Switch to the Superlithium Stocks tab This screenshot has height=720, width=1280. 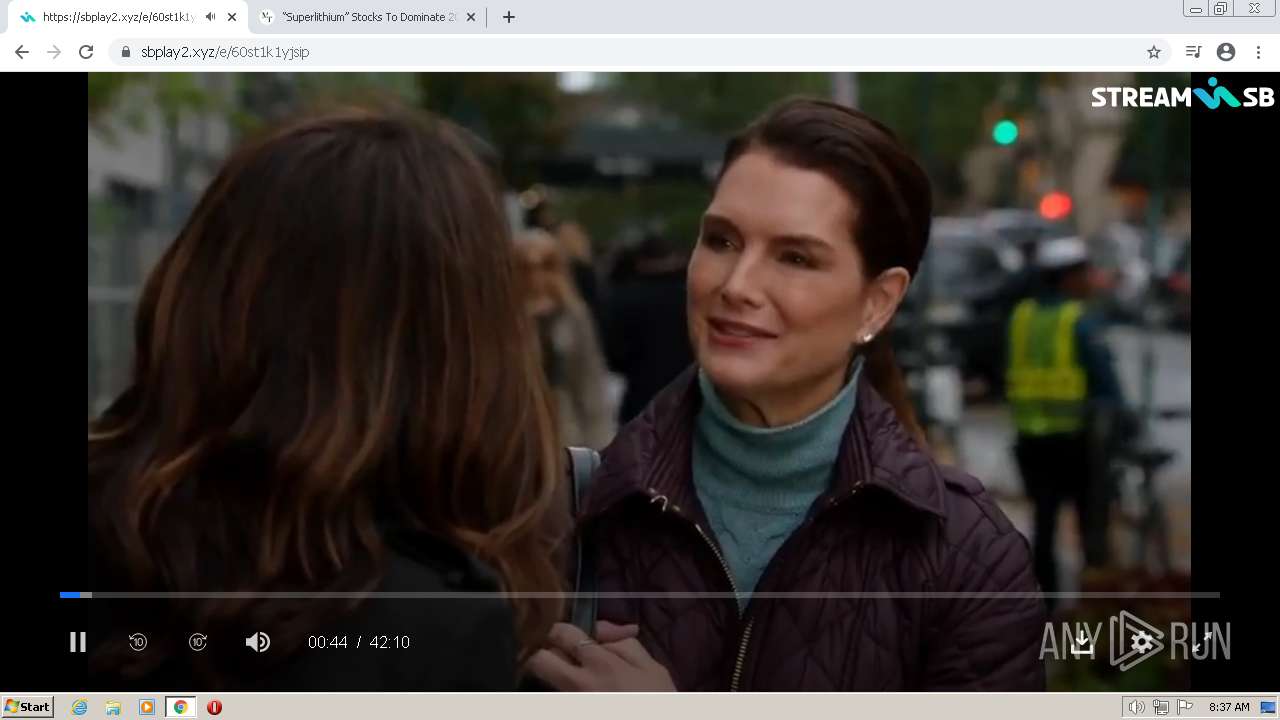[x=369, y=17]
